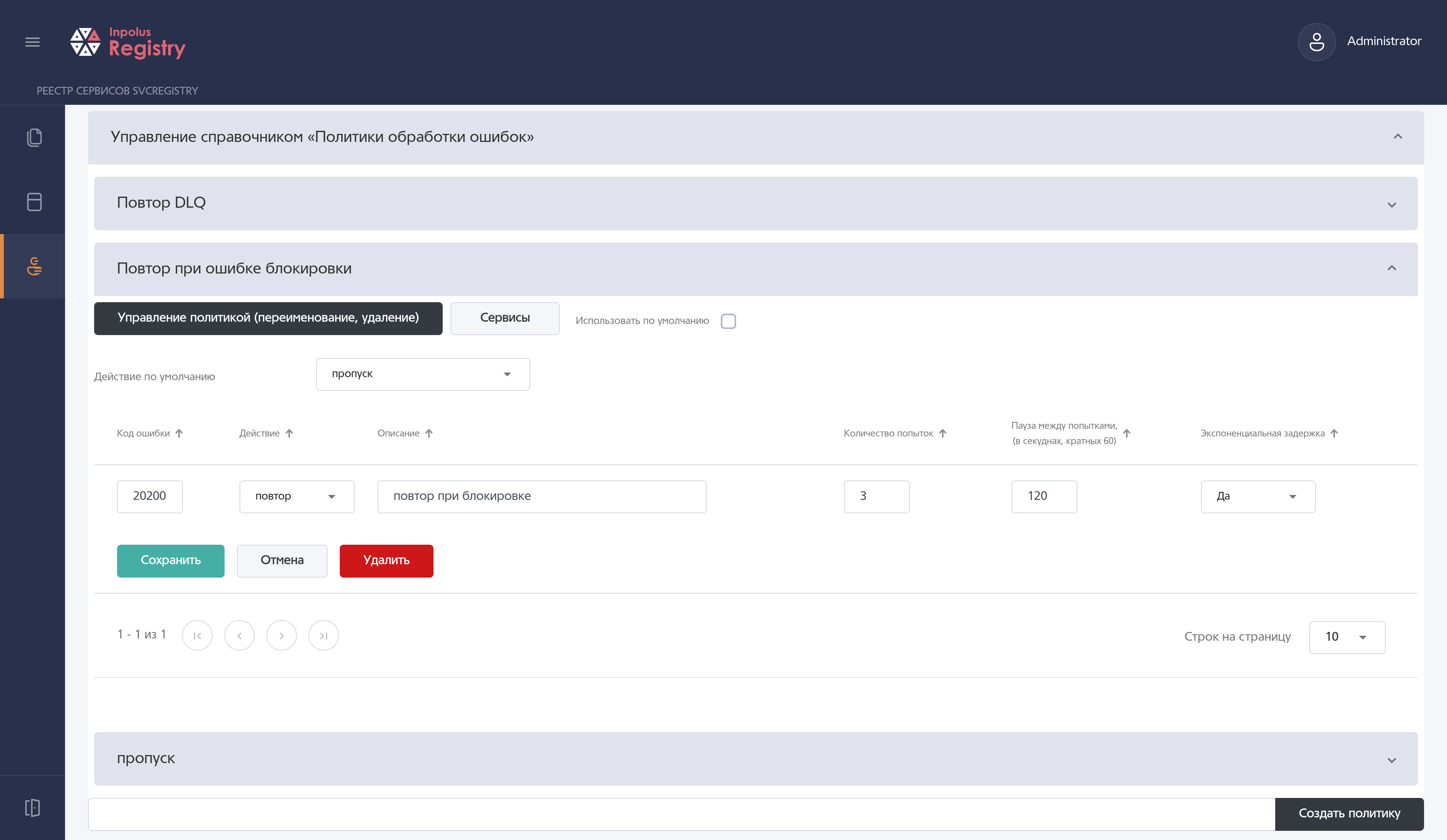Go to the first page of results

[x=197, y=636]
